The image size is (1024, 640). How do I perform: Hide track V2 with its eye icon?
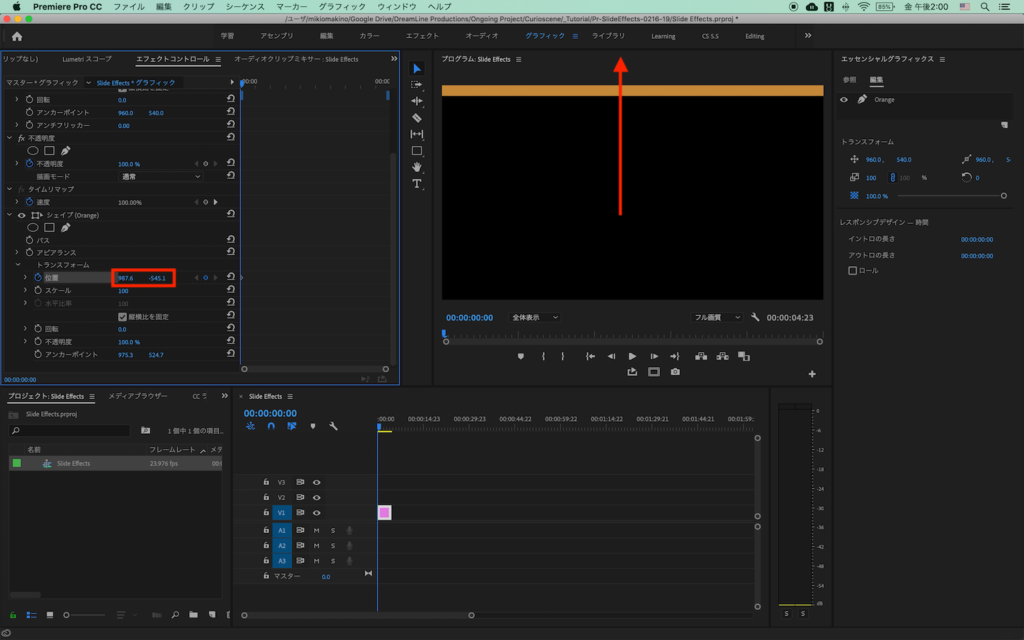[x=316, y=497]
